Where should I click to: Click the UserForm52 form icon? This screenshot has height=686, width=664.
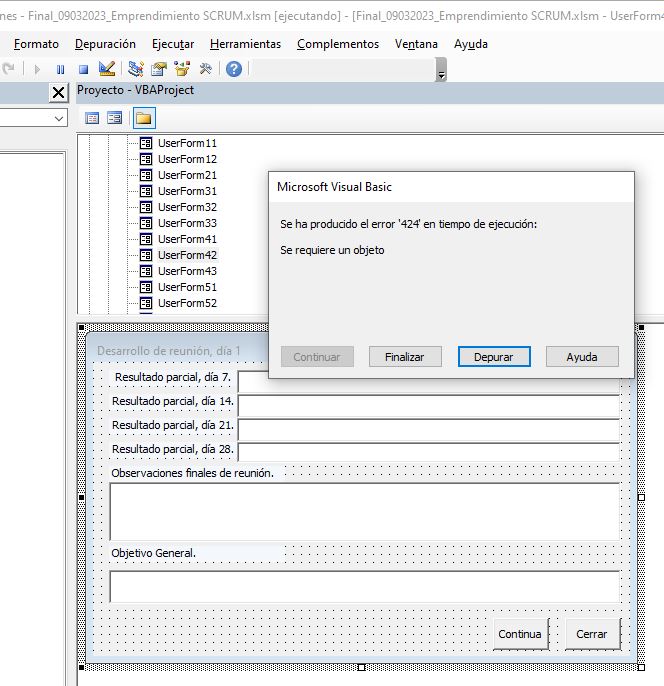146,303
